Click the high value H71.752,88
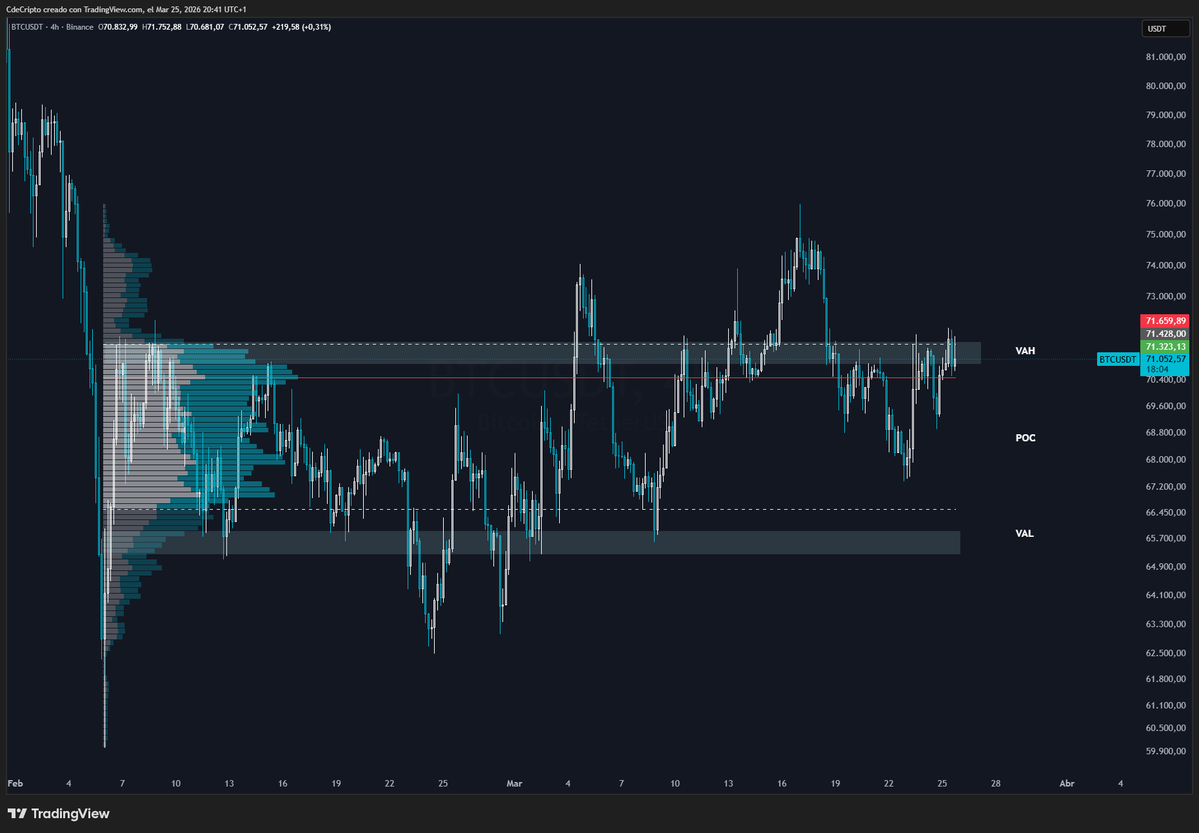The width and height of the screenshot is (1199, 833). [161, 27]
